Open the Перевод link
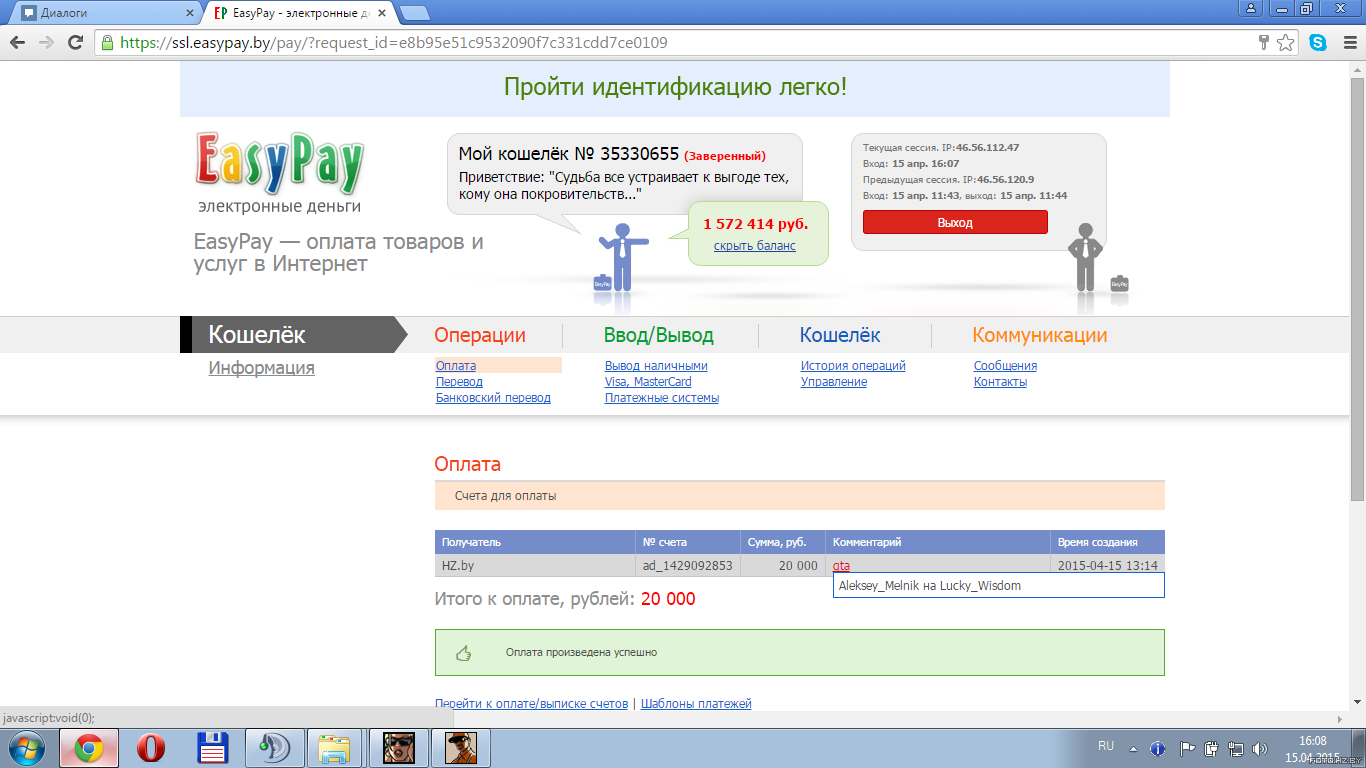 tap(459, 382)
